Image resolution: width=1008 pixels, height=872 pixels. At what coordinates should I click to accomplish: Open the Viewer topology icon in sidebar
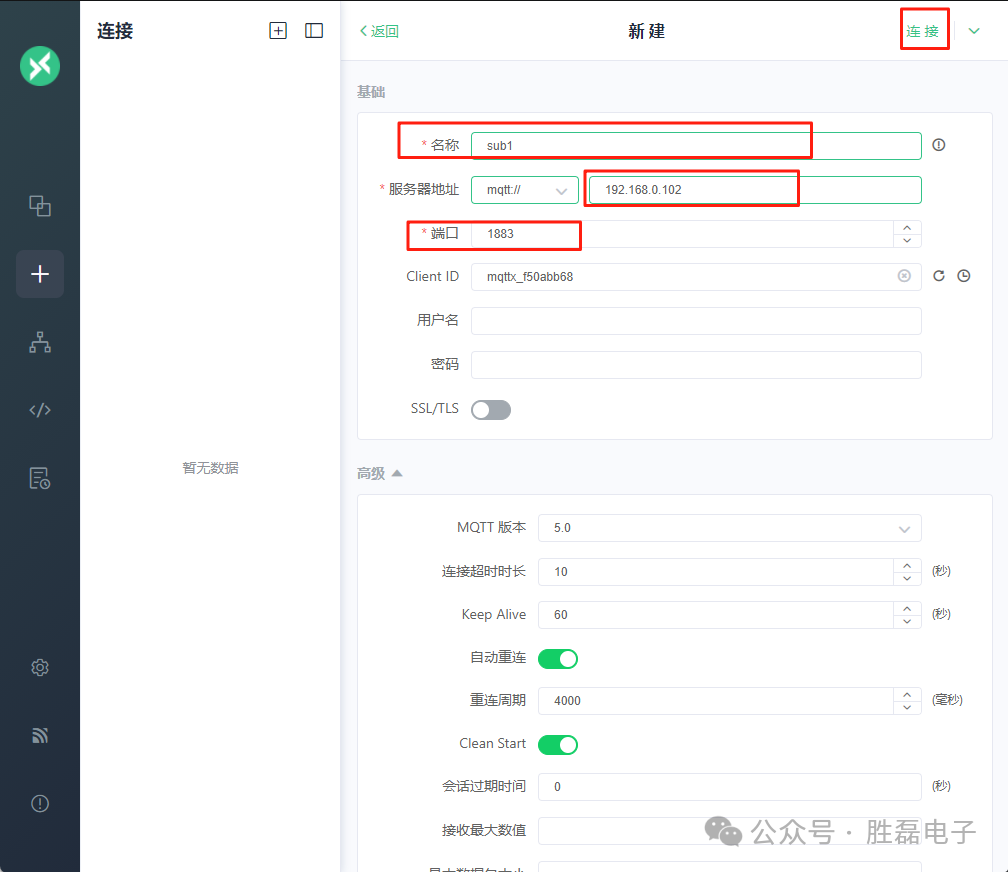(x=40, y=342)
